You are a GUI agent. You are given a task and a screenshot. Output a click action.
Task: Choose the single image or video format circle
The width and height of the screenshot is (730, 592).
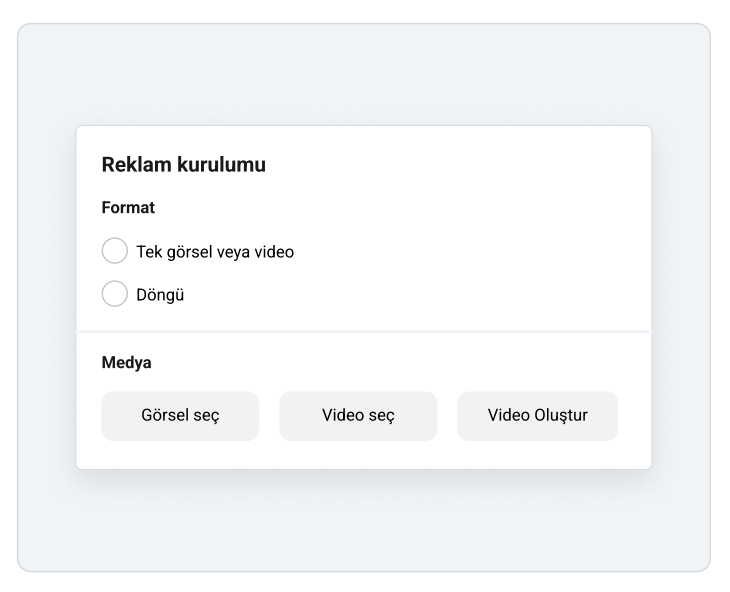tap(115, 251)
